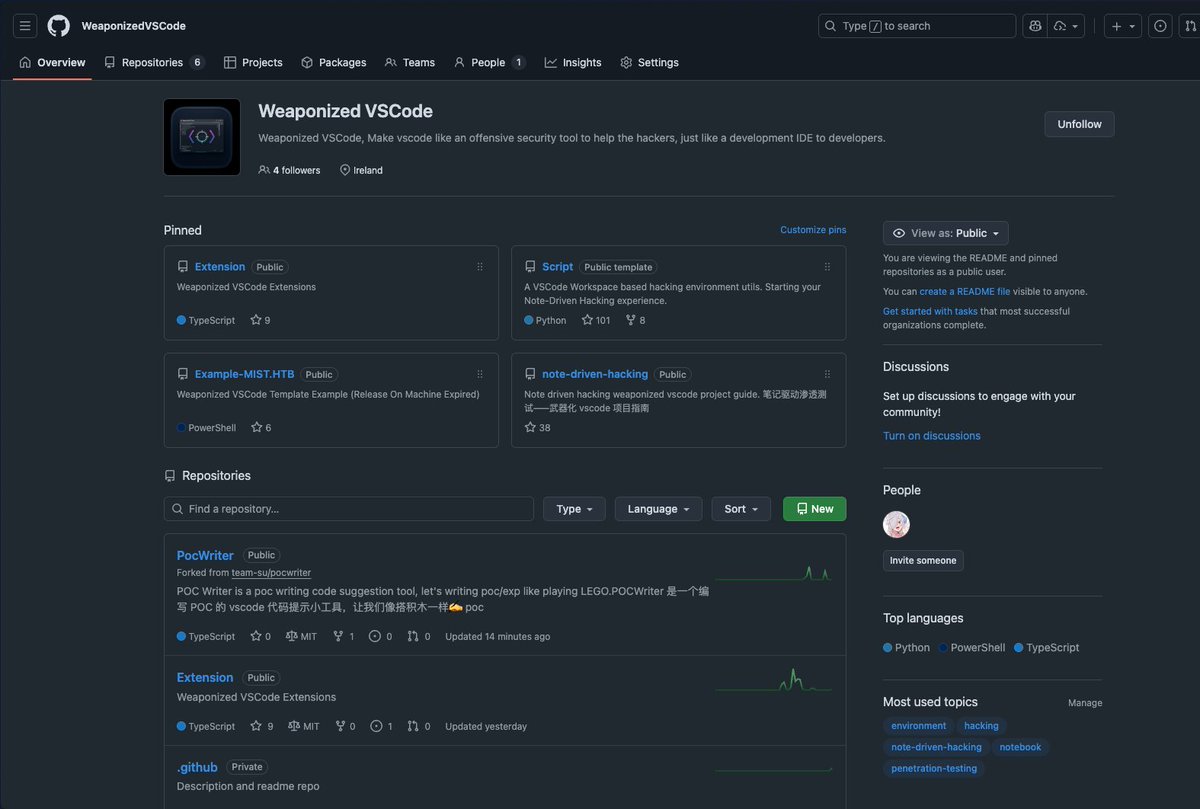Click the drag handle on Extension pin
The image size is (1200, 809).
tap(480, 267)
